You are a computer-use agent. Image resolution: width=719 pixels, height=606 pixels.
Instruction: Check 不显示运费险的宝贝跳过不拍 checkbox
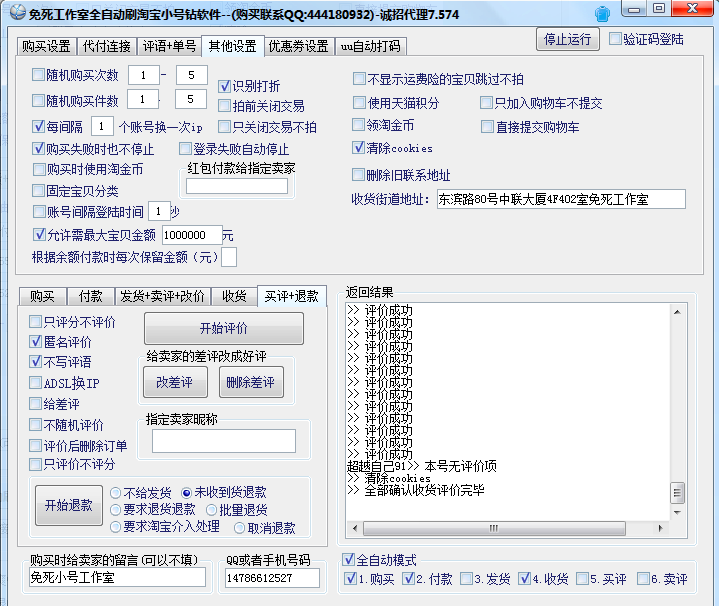tap(359, 78)
